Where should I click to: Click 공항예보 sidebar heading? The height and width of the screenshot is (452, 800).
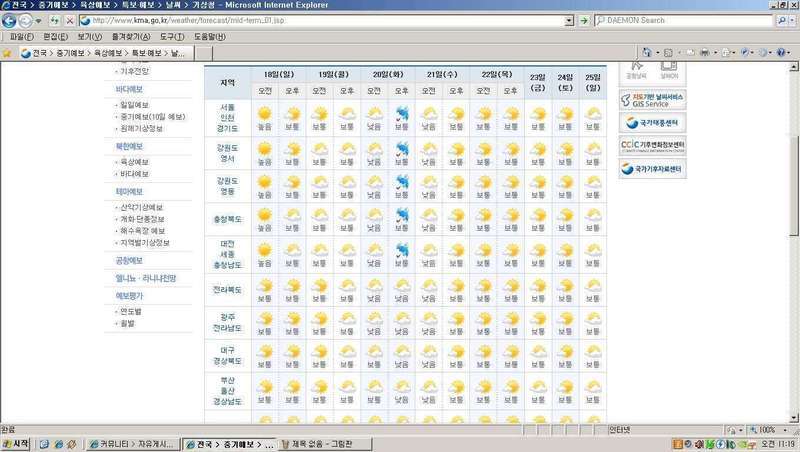point(129,260)
